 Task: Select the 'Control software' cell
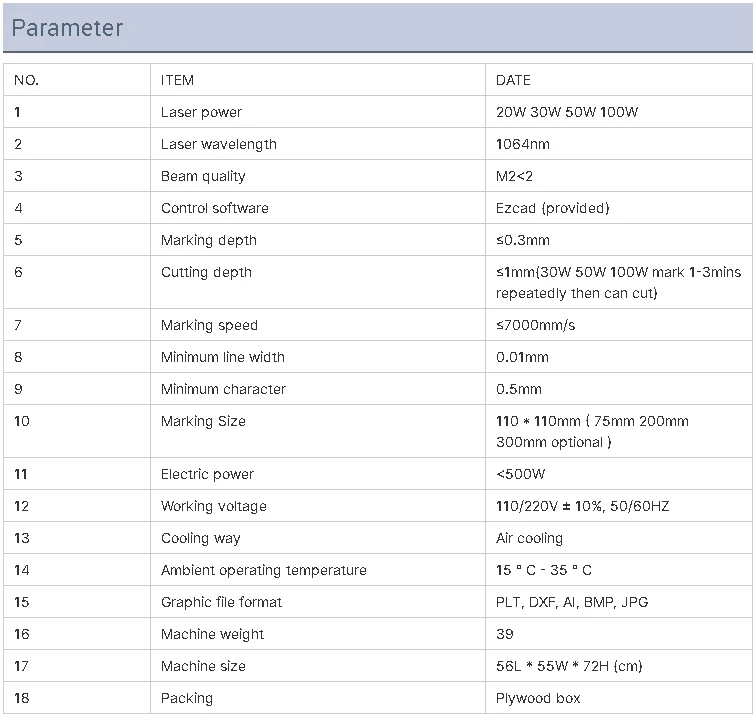[x=215, y=208]
